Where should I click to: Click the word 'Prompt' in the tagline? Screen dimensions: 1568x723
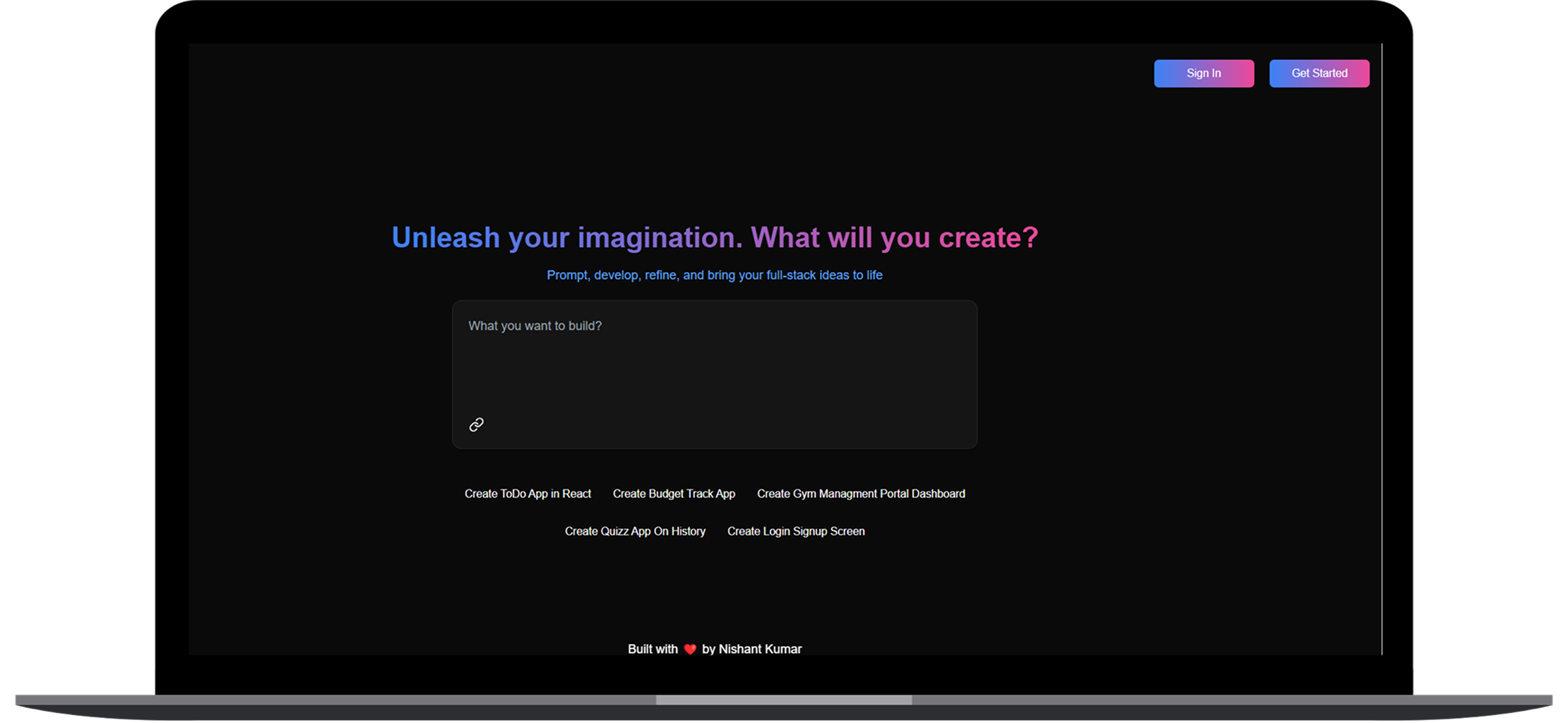point(567,275)
